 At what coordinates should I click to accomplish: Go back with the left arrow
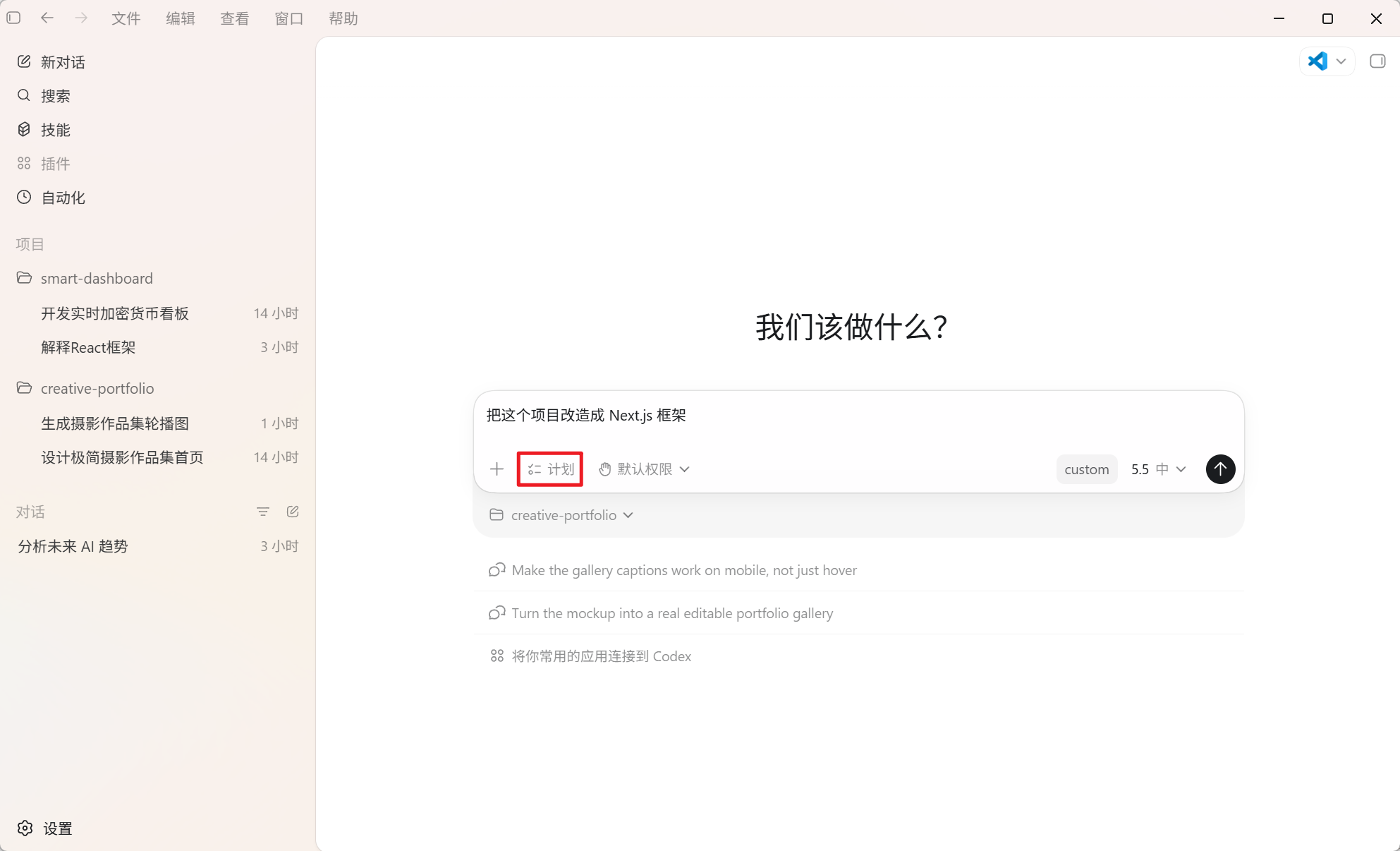(x=47, y=18)
